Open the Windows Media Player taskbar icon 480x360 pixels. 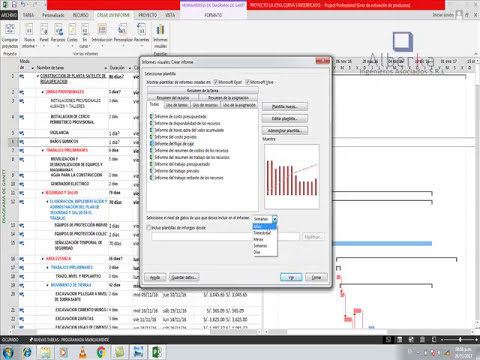click(63, 352)
